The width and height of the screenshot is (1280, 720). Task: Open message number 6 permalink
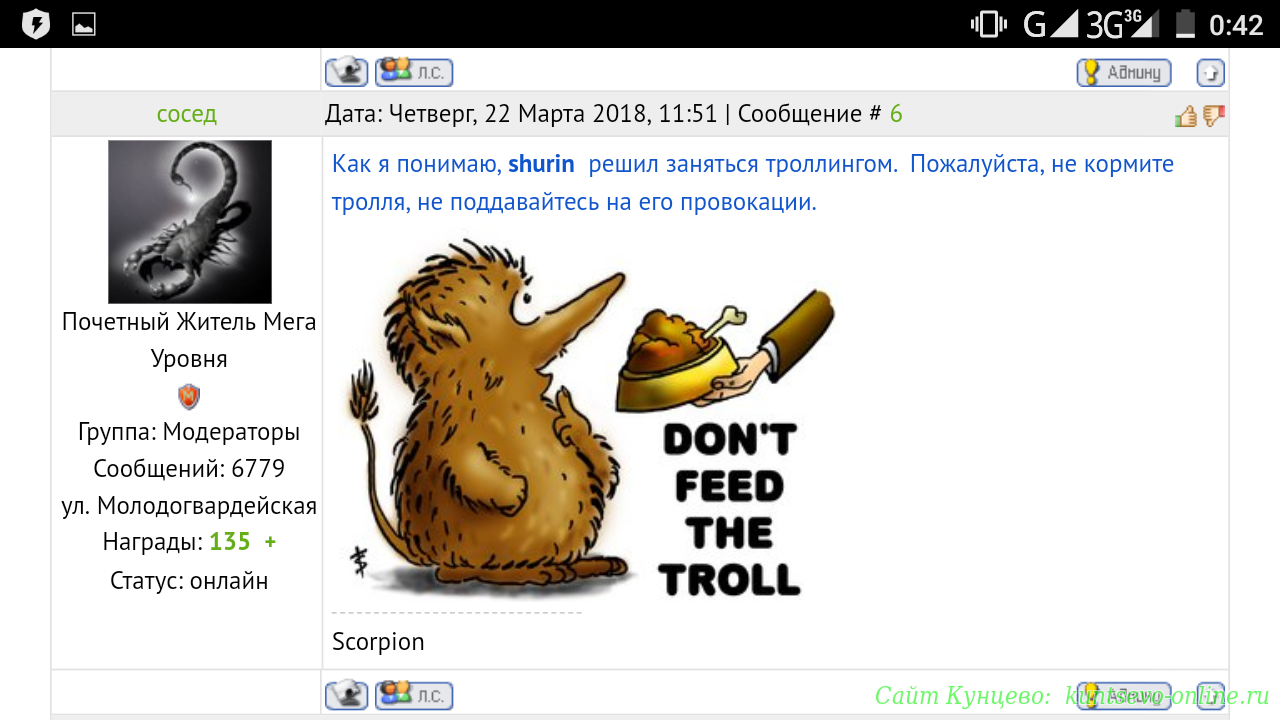click(x=896, y=114)
